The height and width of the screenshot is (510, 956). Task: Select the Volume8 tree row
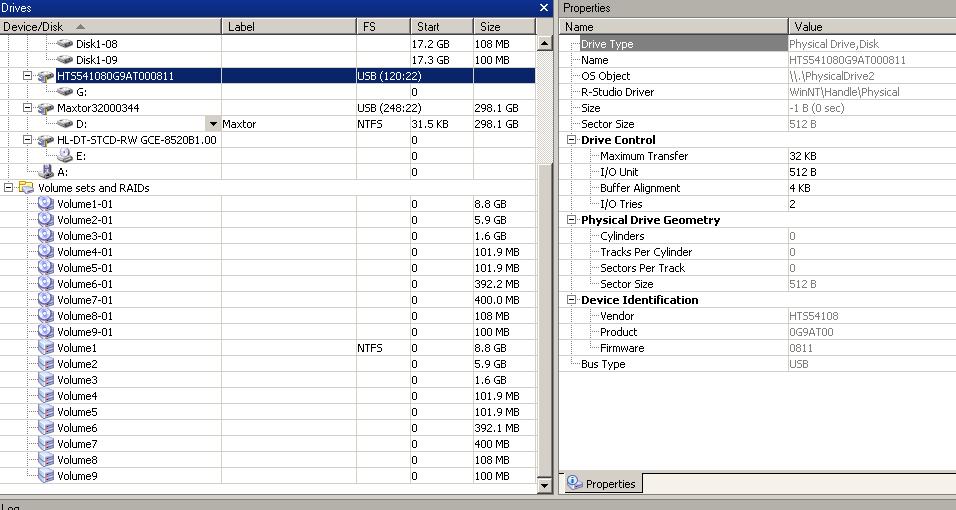(x=268, y=460)
